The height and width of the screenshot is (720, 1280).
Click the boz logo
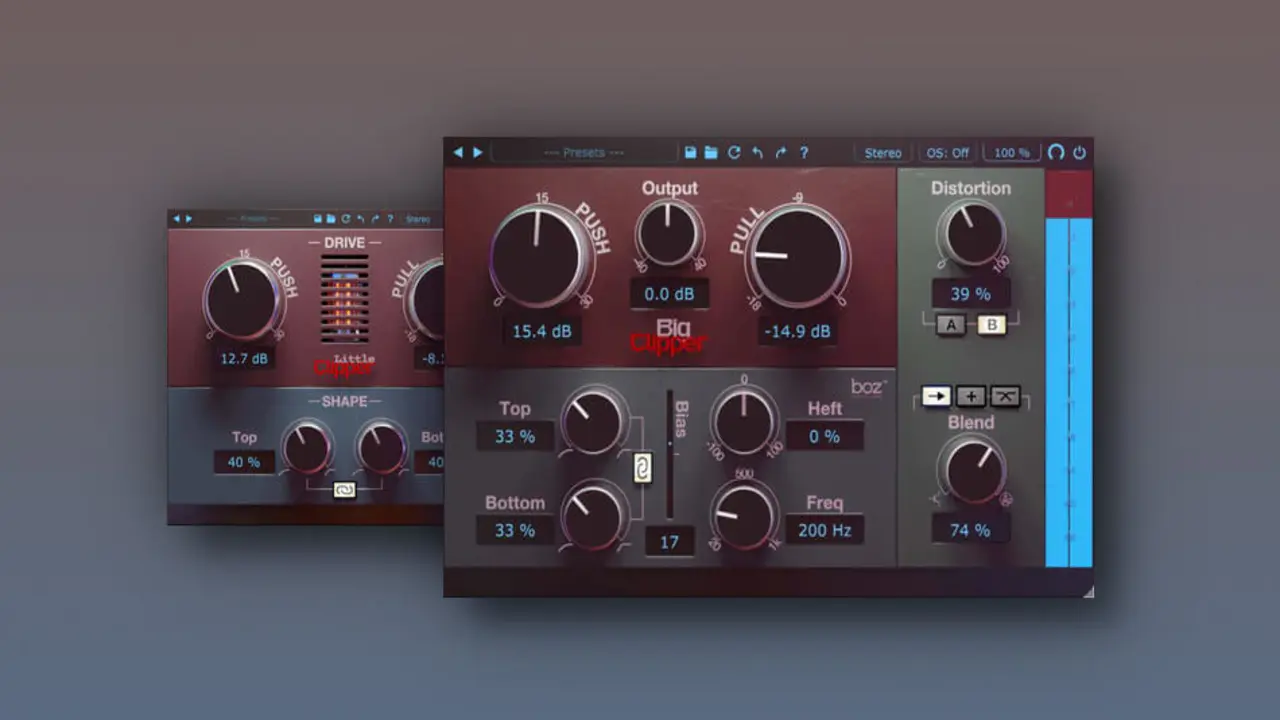click(x=867, y=386)
